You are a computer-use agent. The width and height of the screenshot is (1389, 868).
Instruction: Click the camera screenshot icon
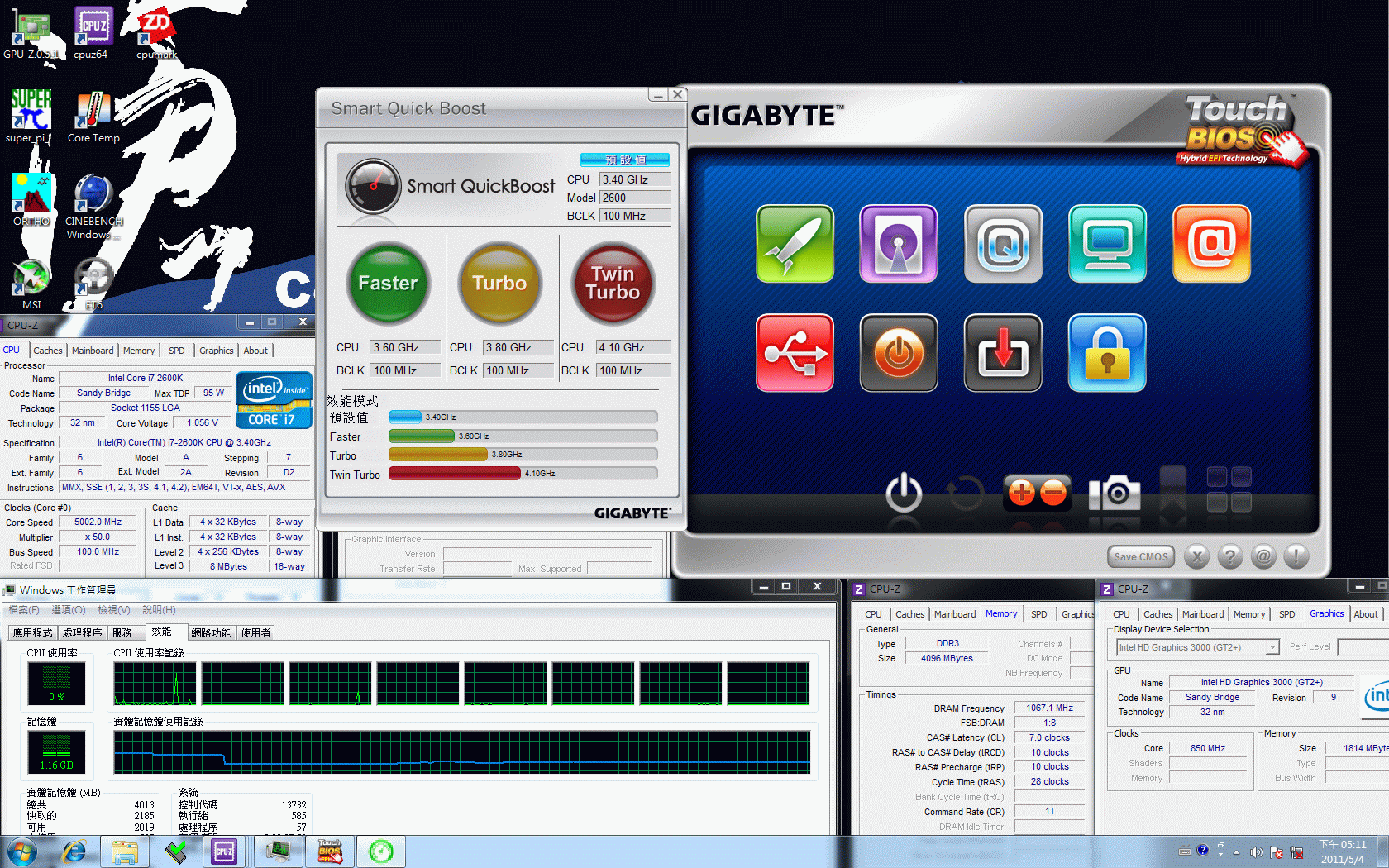[x=1115, y=494]
